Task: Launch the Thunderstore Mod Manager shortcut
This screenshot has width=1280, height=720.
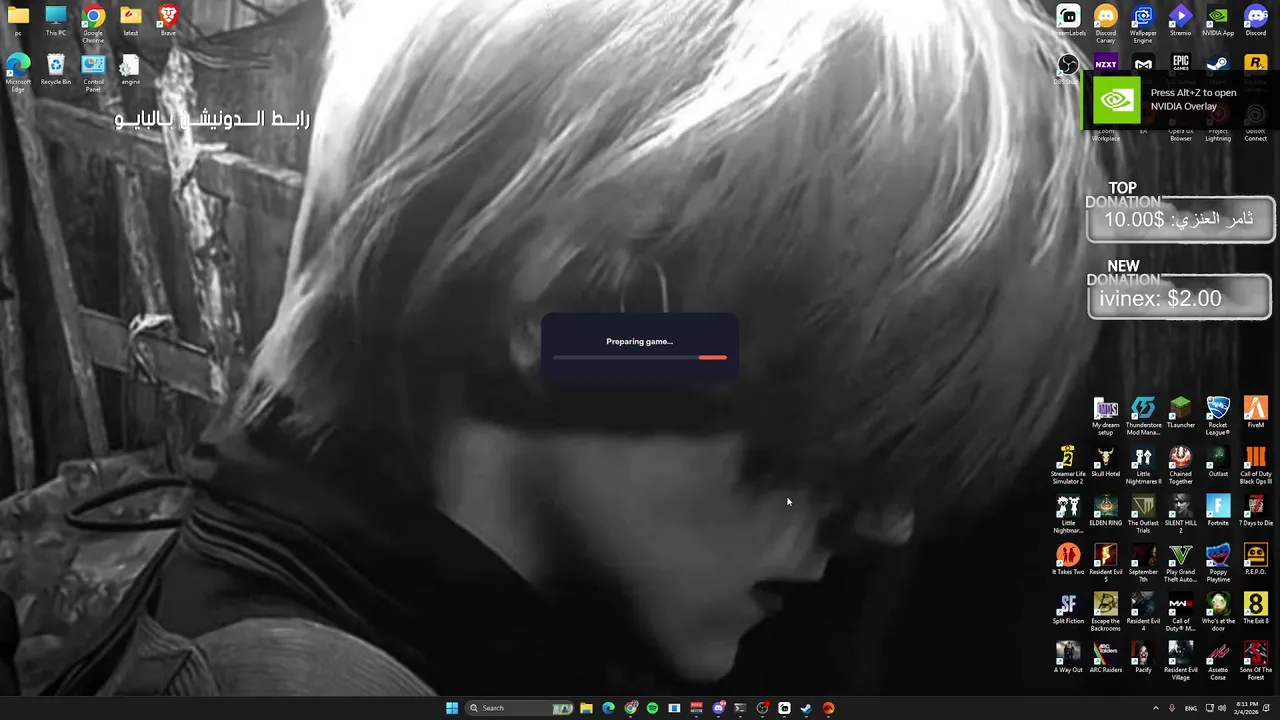Action: click(x=1143, y=416)
